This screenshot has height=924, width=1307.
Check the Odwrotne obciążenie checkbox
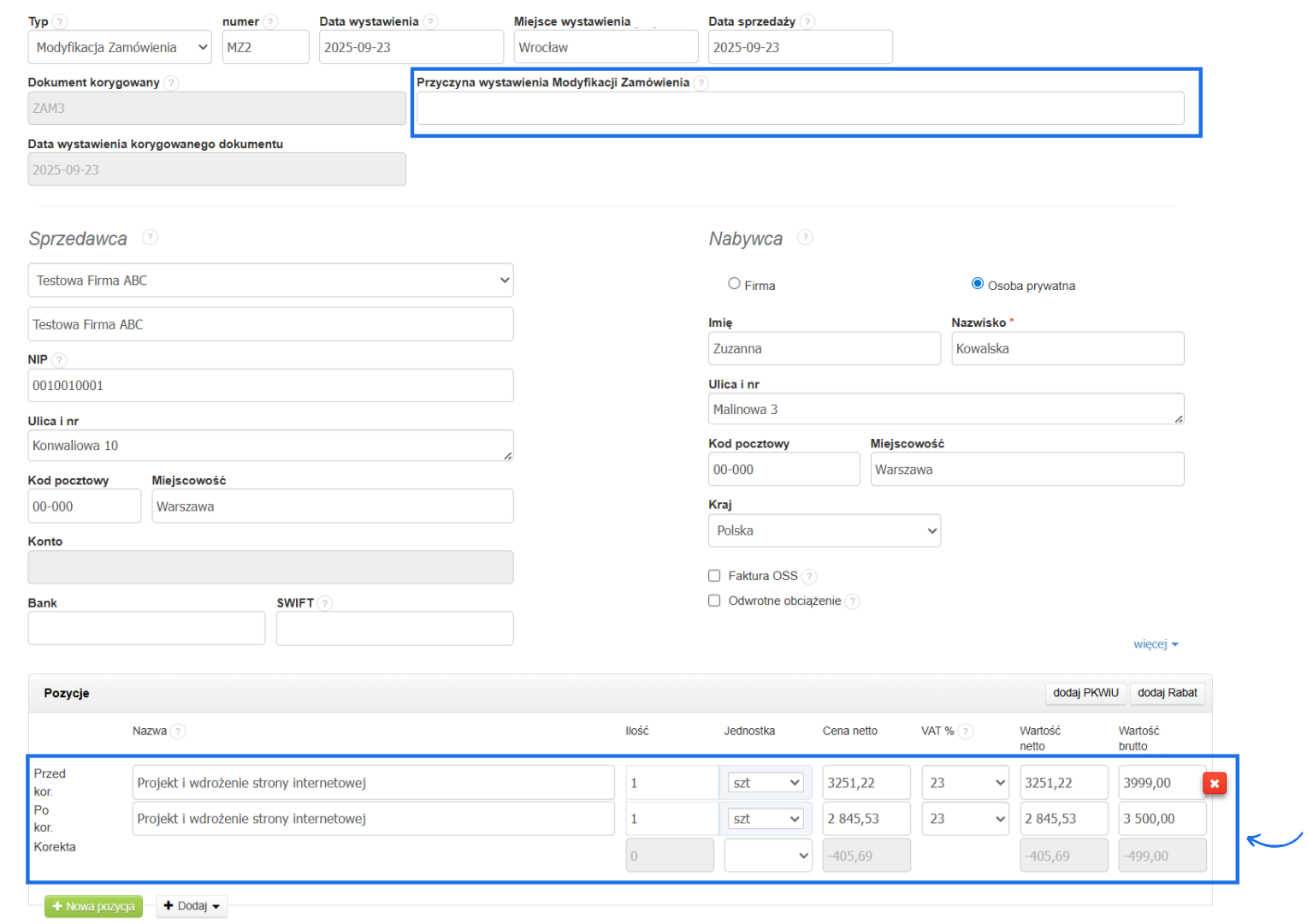[714, 601]
